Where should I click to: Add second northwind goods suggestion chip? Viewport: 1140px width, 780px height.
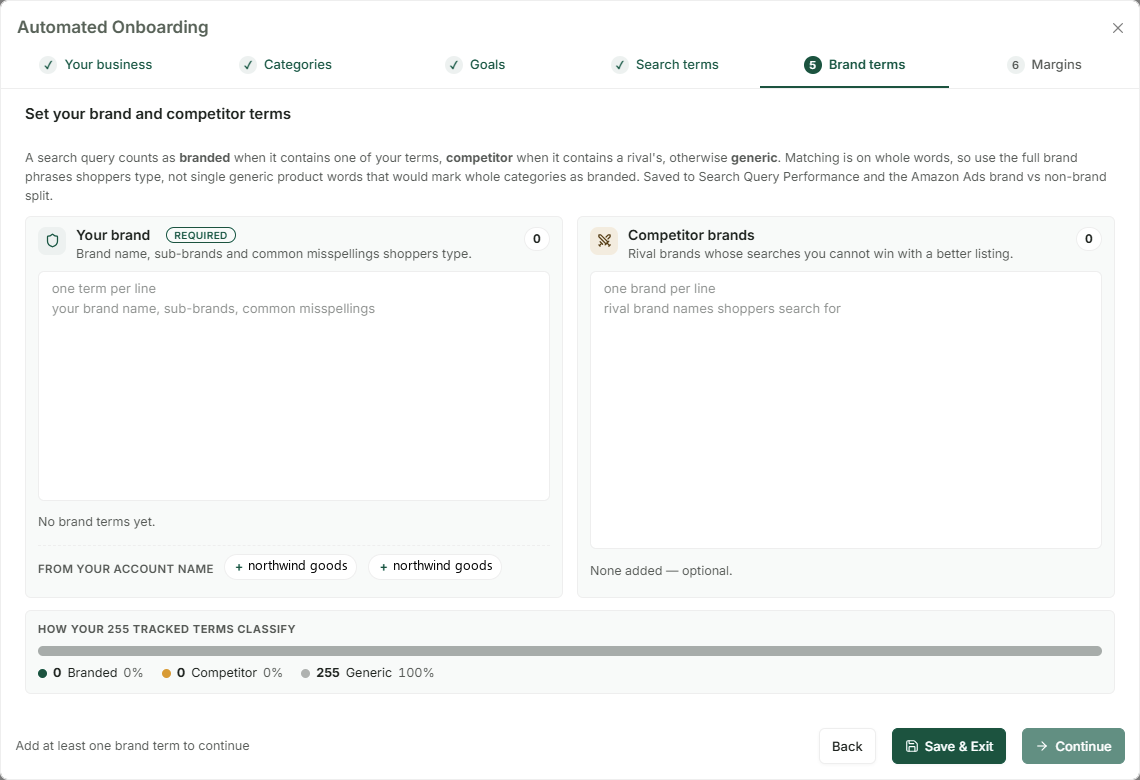(435, 566)
